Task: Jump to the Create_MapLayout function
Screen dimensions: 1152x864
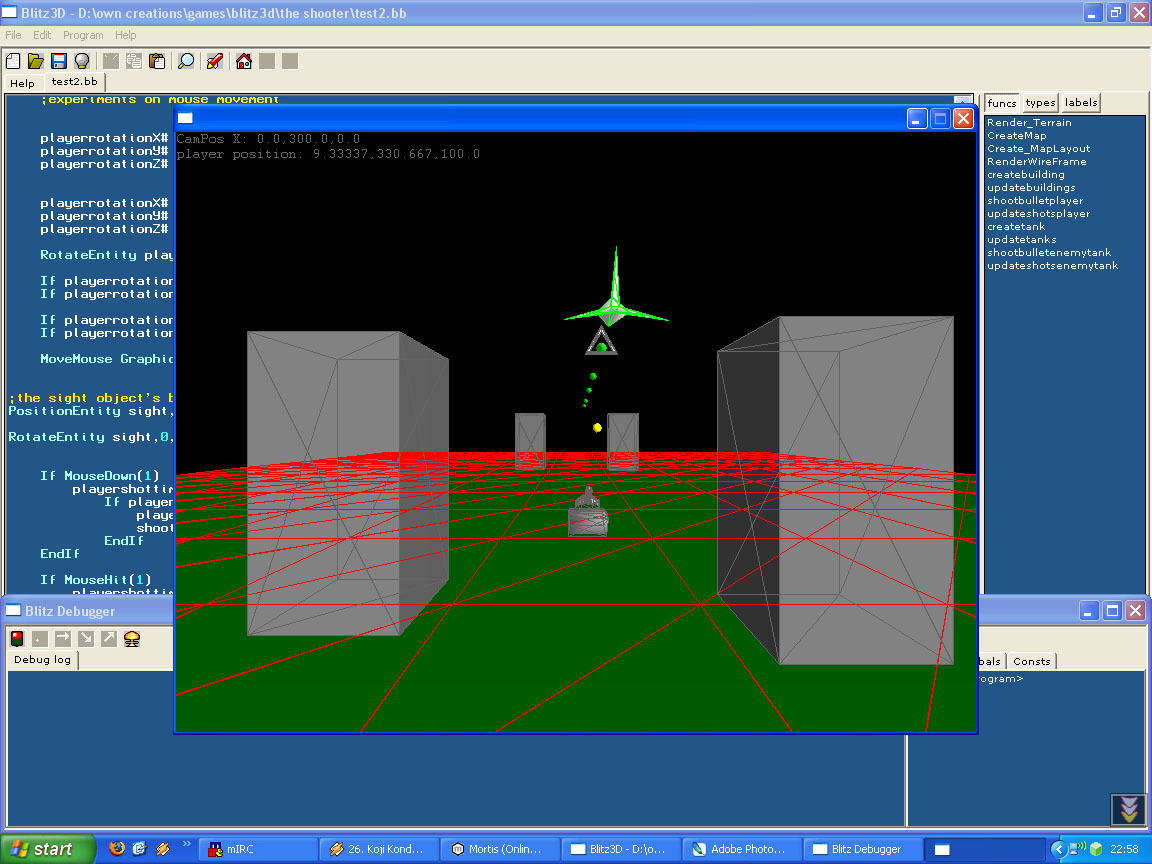Action: pyautogui.click(x=1038, y=149)
